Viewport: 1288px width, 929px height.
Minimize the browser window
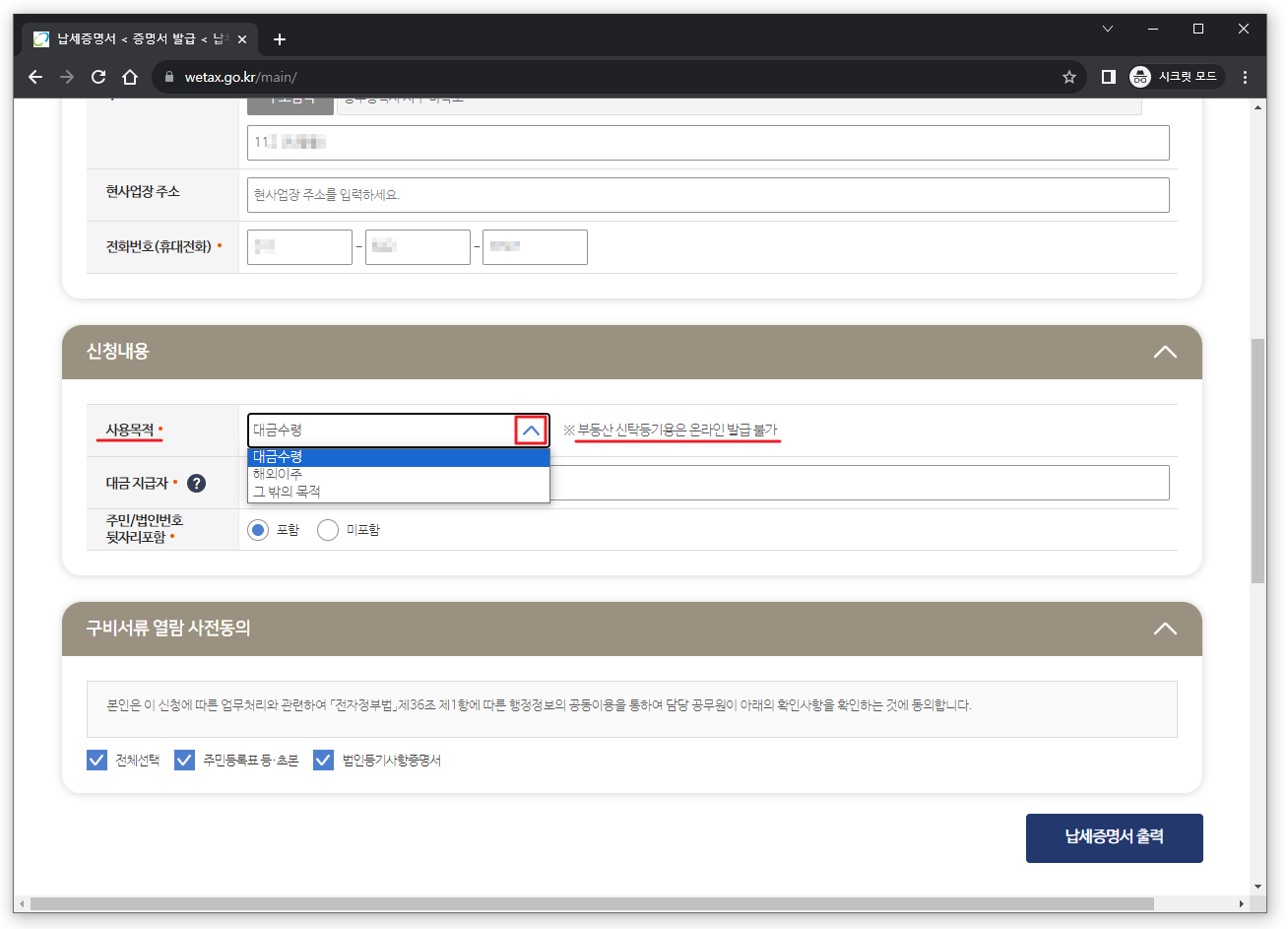tap(1153, 29)
